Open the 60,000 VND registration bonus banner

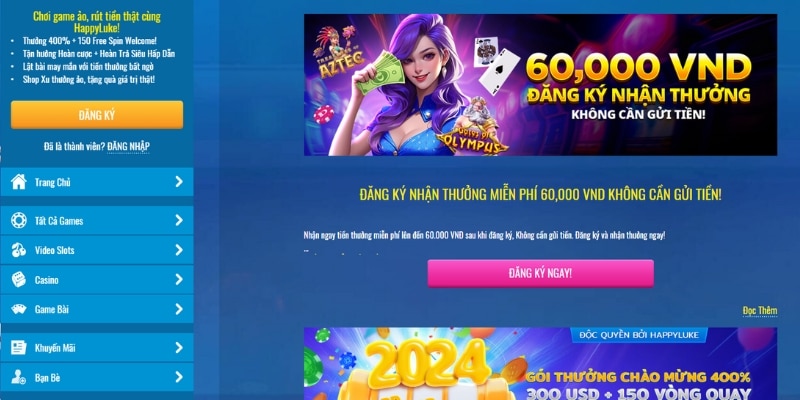[540, 85]
